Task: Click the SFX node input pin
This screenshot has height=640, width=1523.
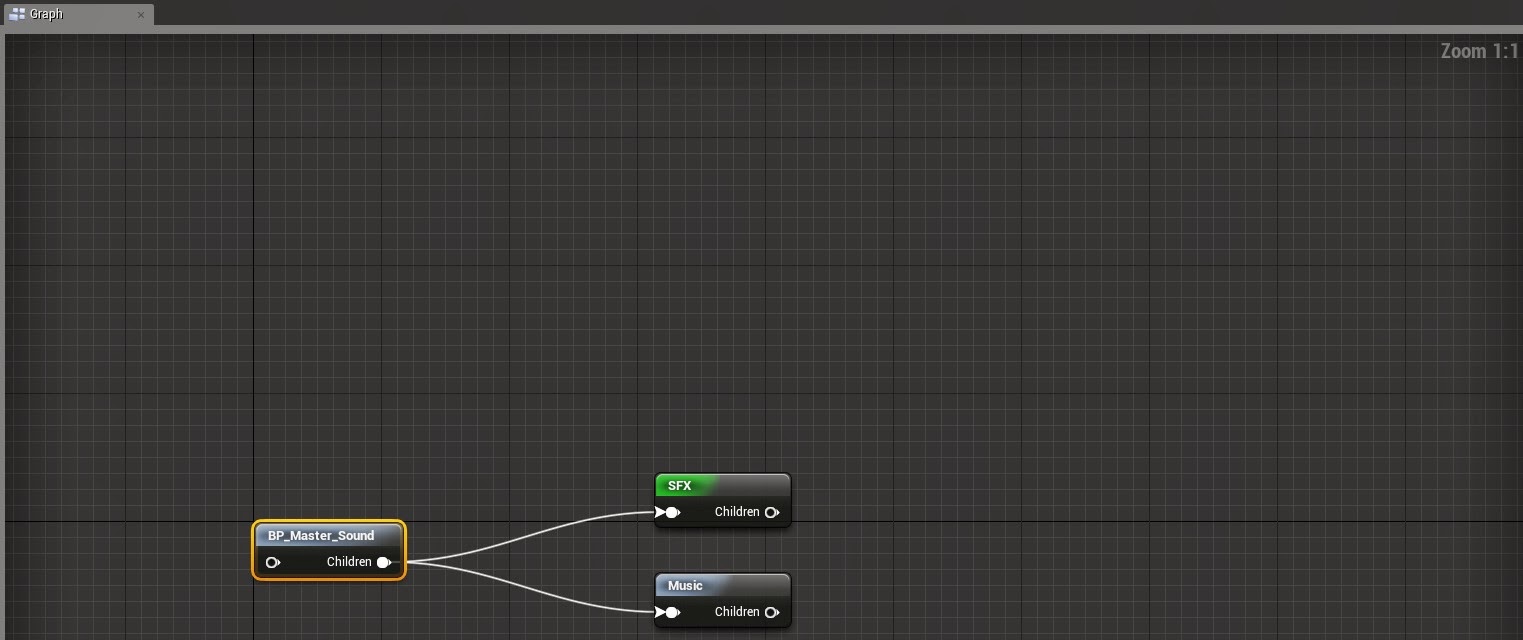Action: (668, 513)
